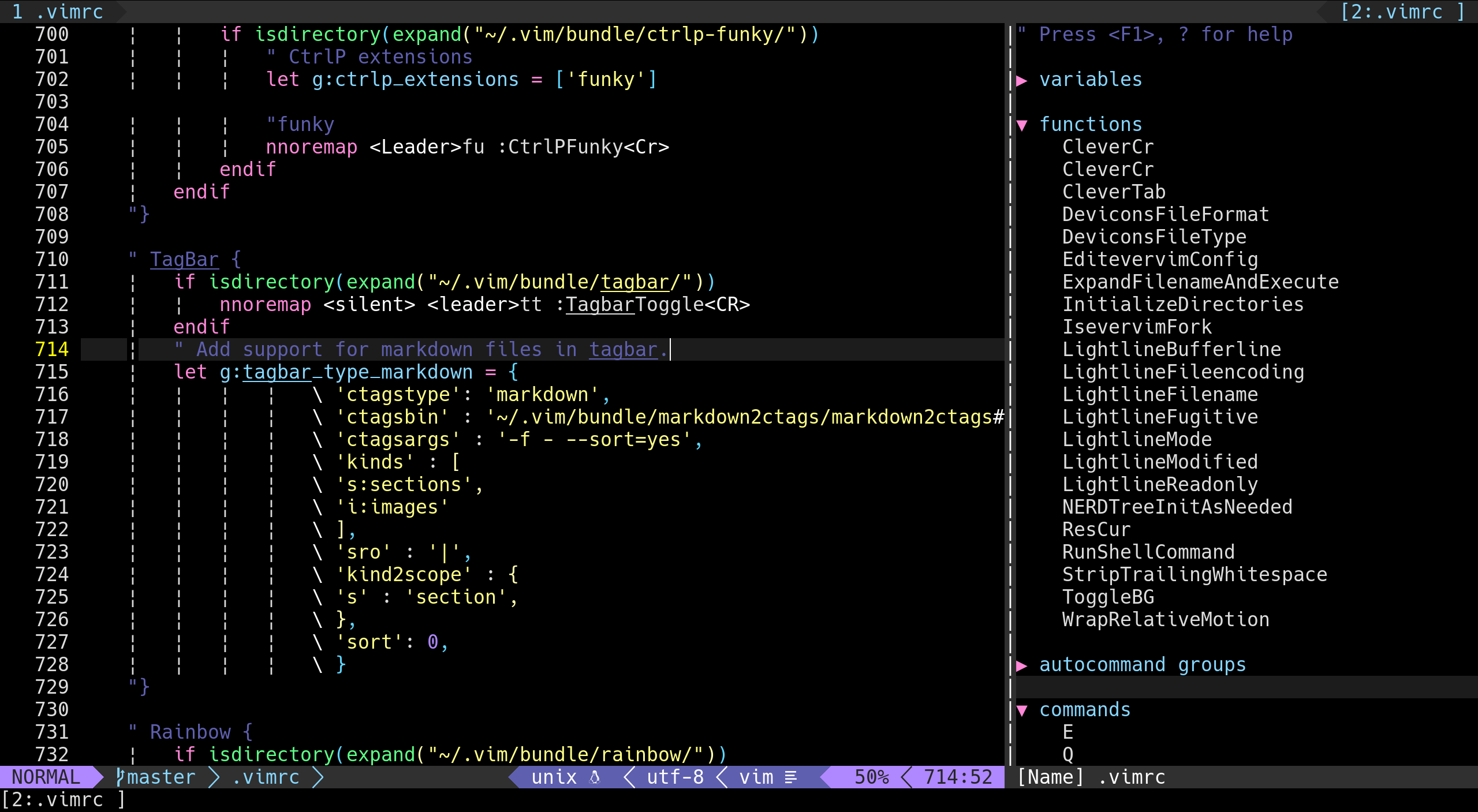The height and width of the screenshot is (812, 1478).
Task: Expand the variables section arrow
Action: tap(1022, 80)
